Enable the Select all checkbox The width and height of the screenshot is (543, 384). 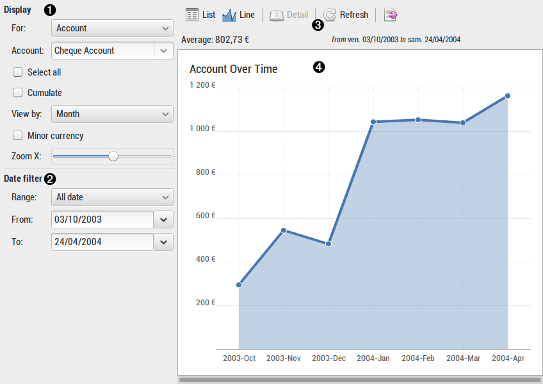18,72
